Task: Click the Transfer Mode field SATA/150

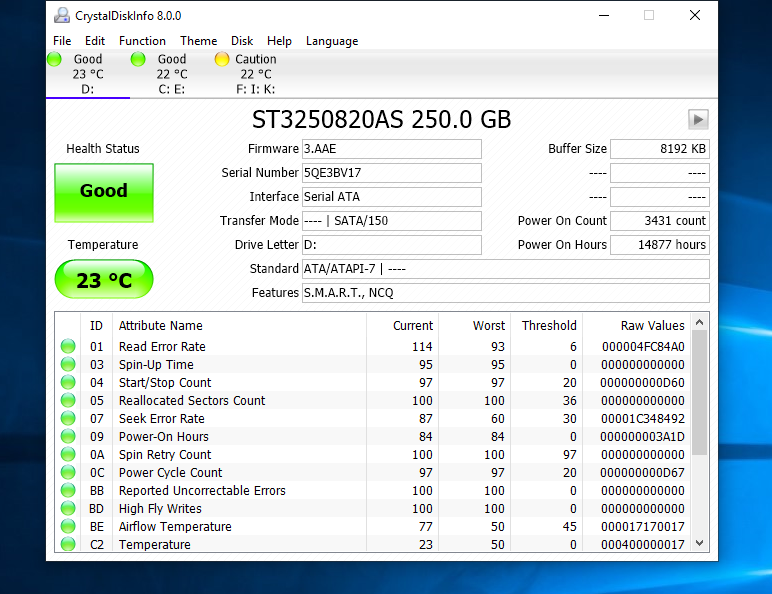Action: [x=391, y=221]
